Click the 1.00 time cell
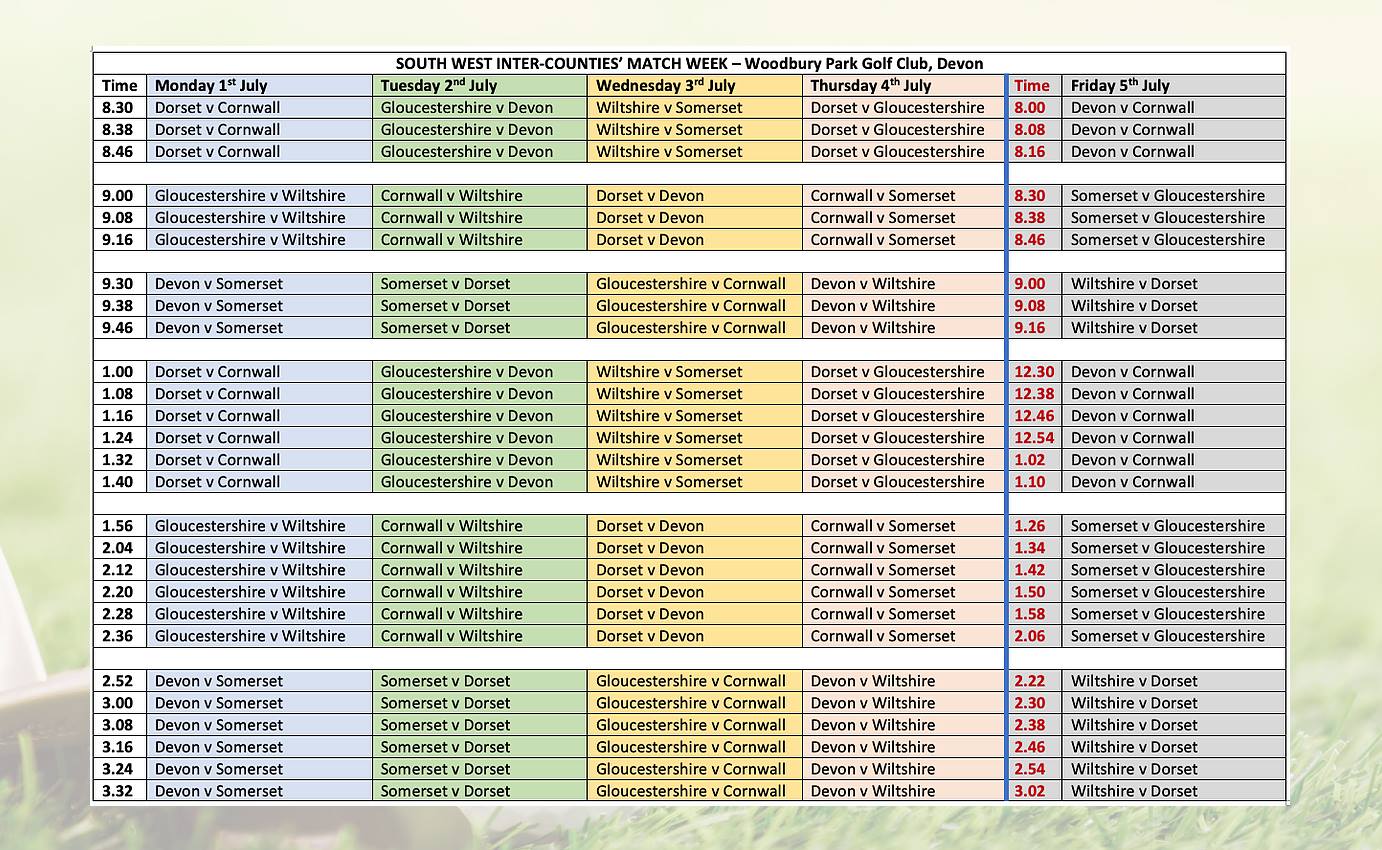The image size is (1382, 850). coord(120,371)
